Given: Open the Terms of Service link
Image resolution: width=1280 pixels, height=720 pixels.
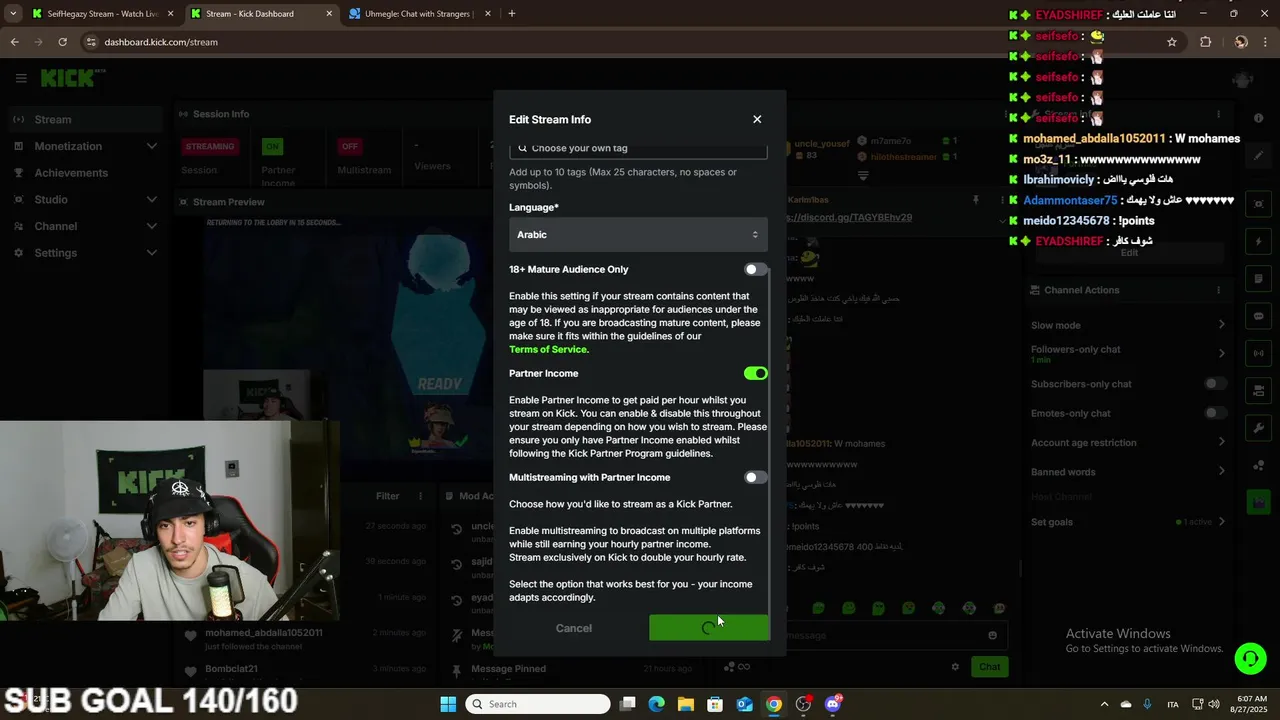Looking at the screenshot, I should pos(549,350).
